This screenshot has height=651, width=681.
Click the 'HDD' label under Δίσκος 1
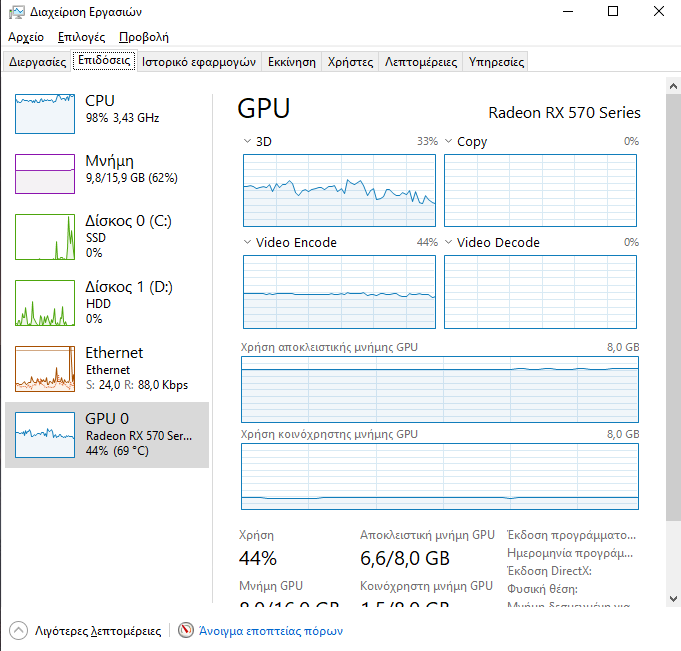tap(98, 304)
